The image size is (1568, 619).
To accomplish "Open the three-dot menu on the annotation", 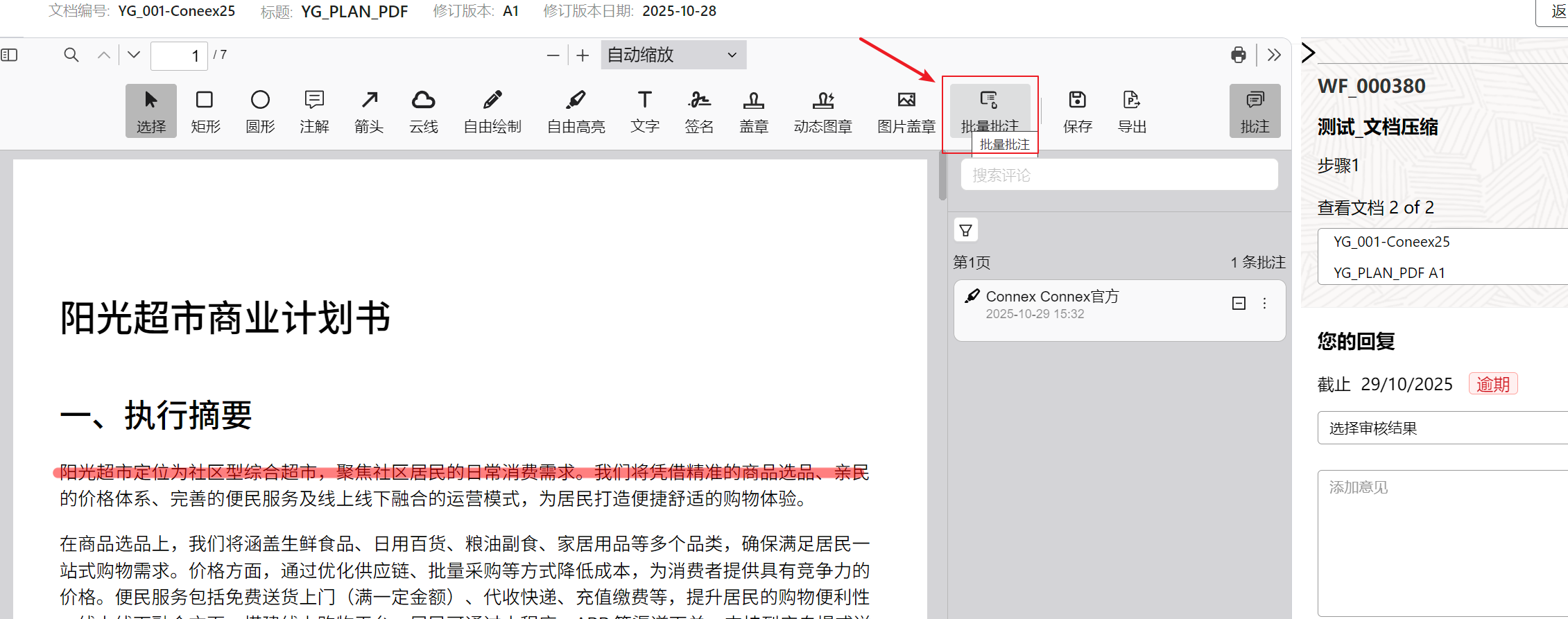I will point(1265,304).
